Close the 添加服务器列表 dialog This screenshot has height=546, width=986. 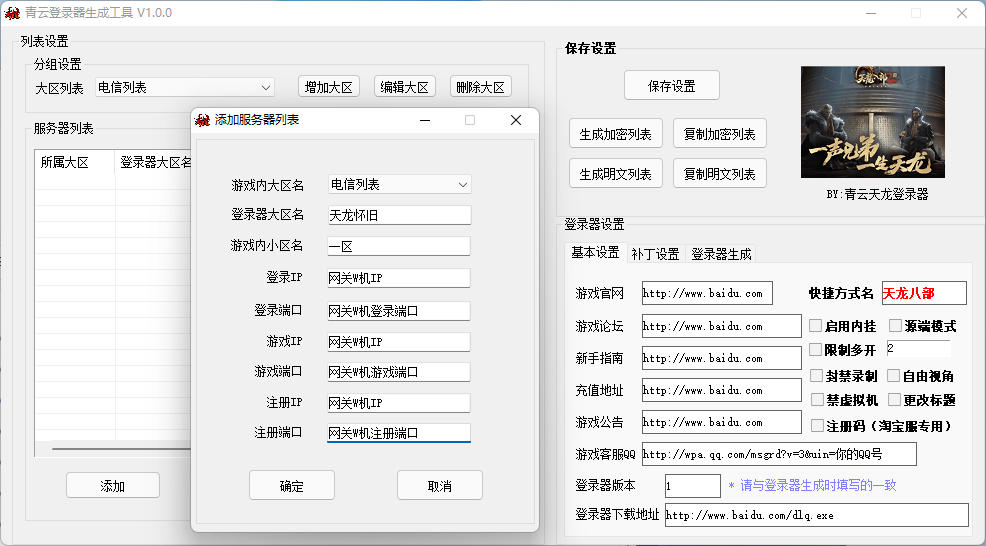[x=516, y=120]
